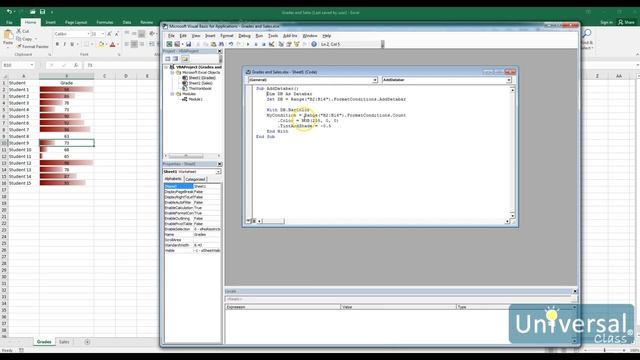Collapse the Modules folder node
This screenshot has height=360, width=640.
(x=173, y=94)
